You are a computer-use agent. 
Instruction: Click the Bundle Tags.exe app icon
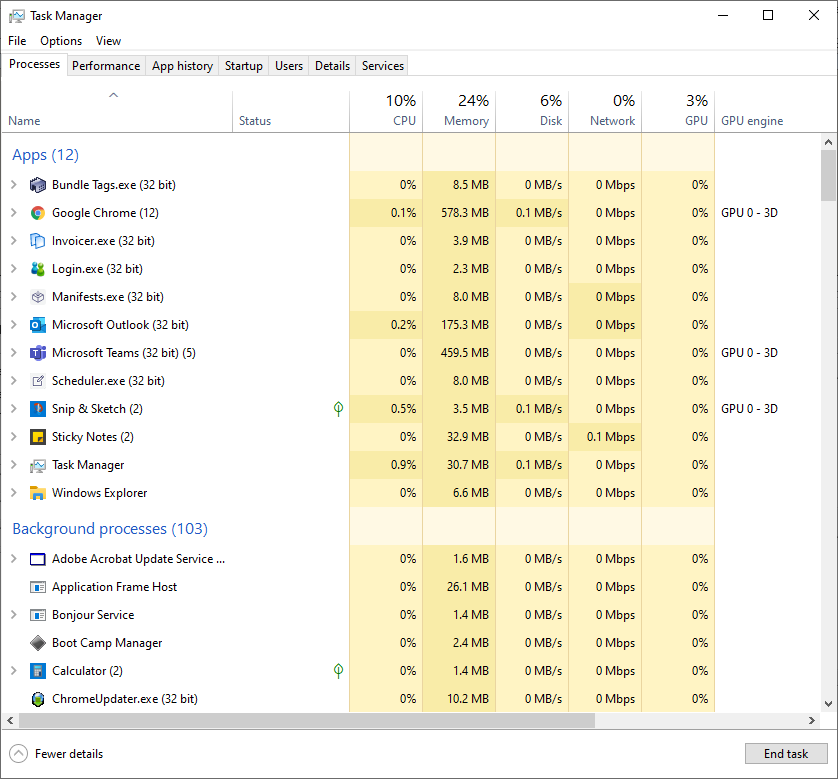(37, 185)
